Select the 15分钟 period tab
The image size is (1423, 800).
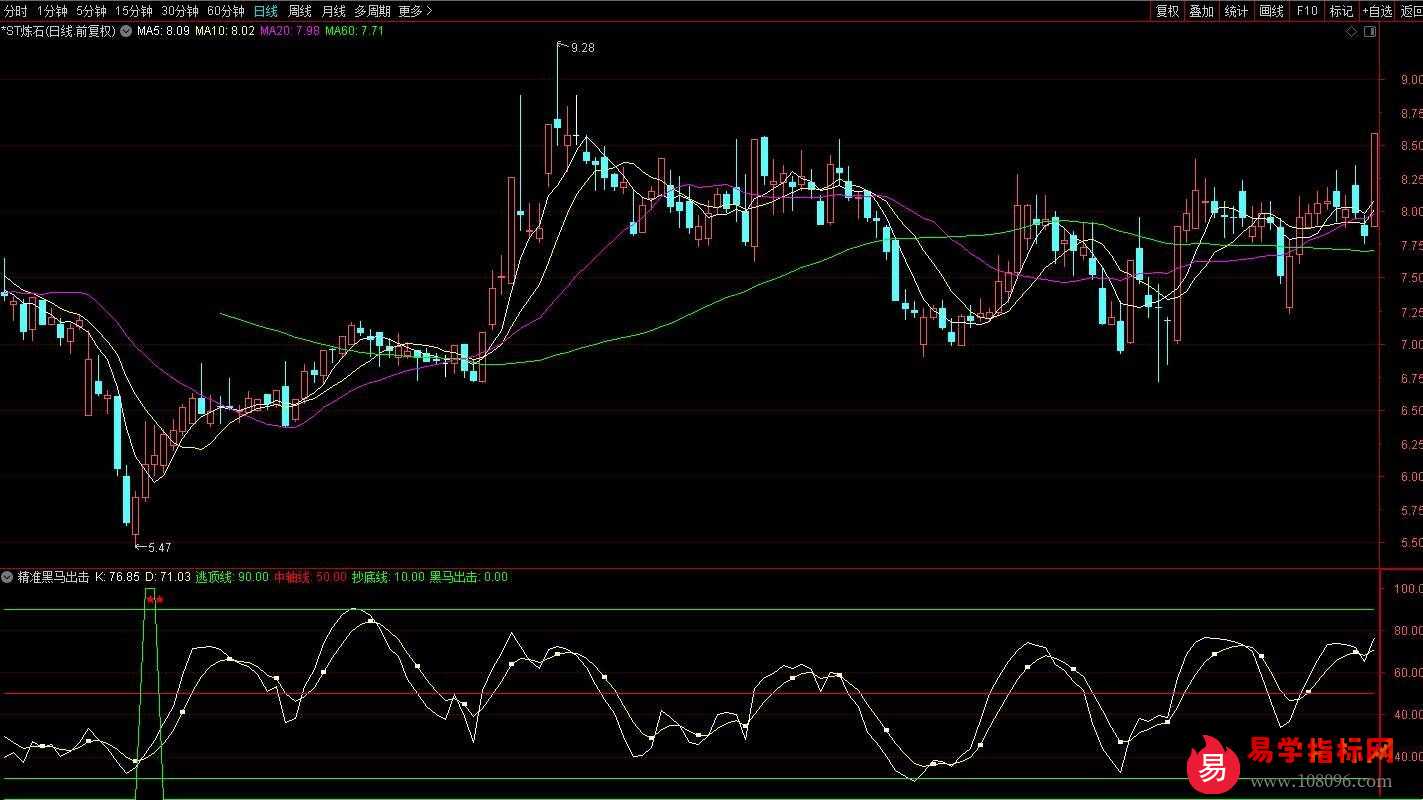[x=133, y=11]
